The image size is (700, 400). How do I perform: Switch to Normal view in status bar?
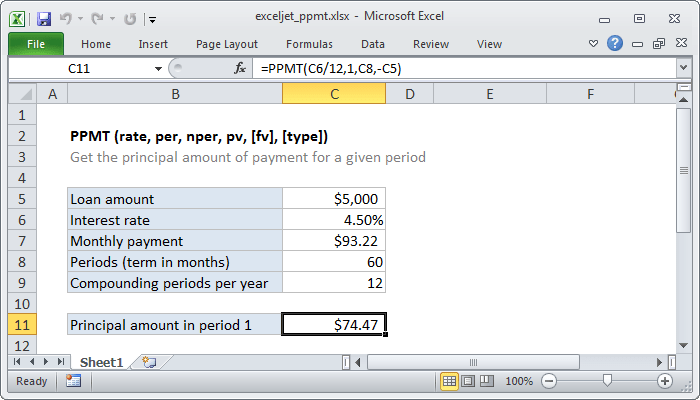449,381
